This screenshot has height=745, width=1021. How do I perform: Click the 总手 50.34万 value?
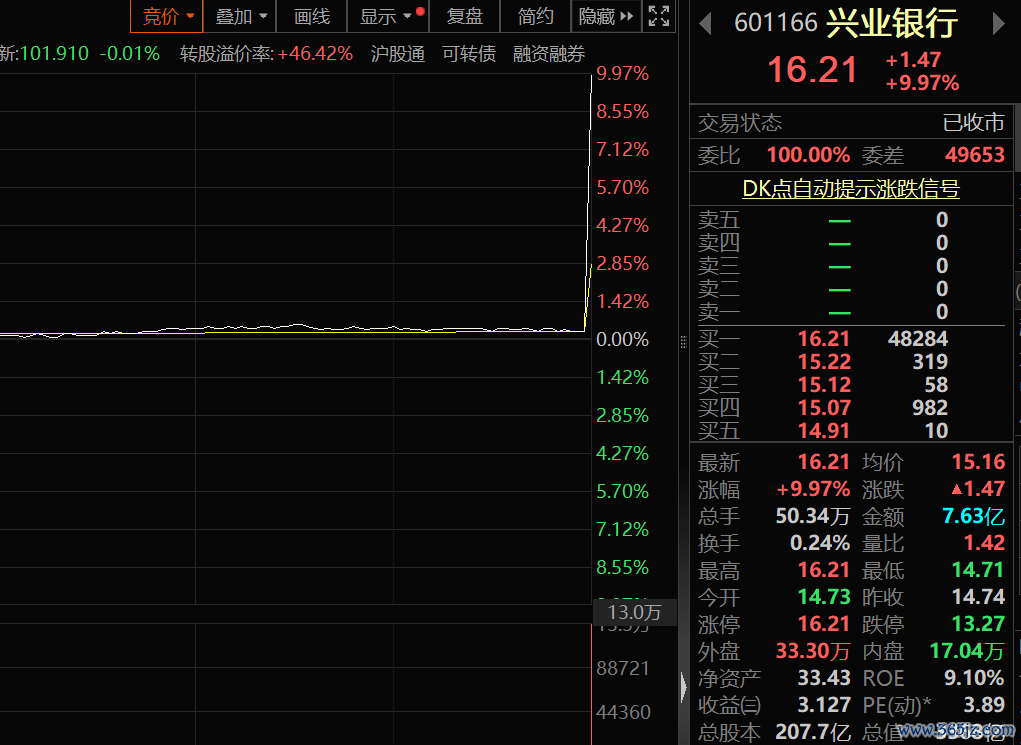click(x=813, y=516)
